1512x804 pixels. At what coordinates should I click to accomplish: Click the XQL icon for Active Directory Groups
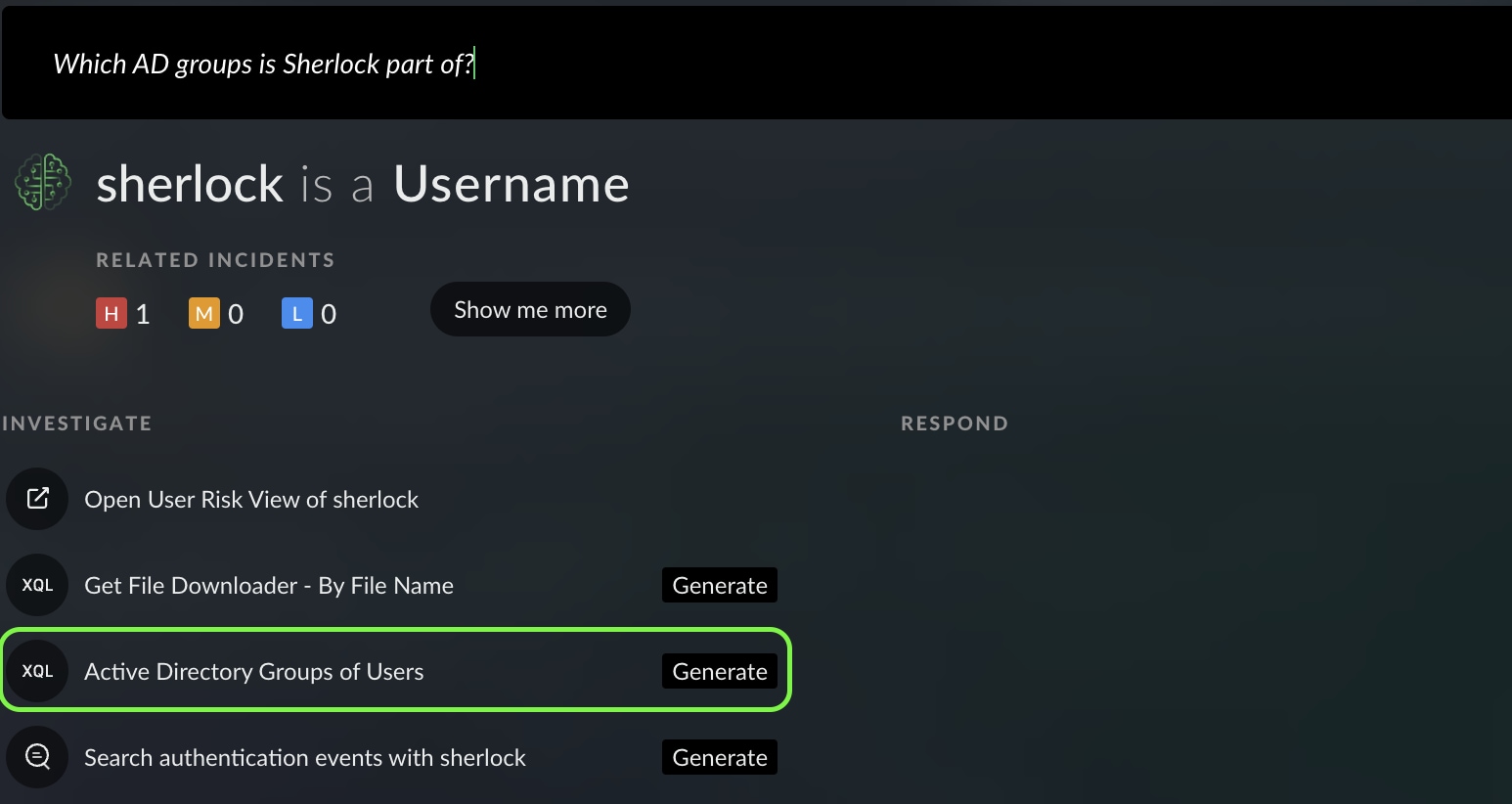click(37, 671)
